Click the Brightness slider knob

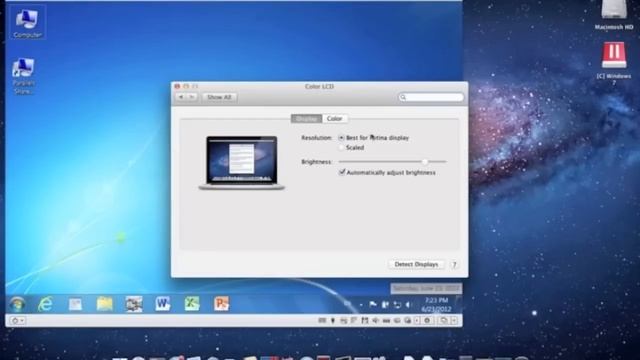point(425,162)
